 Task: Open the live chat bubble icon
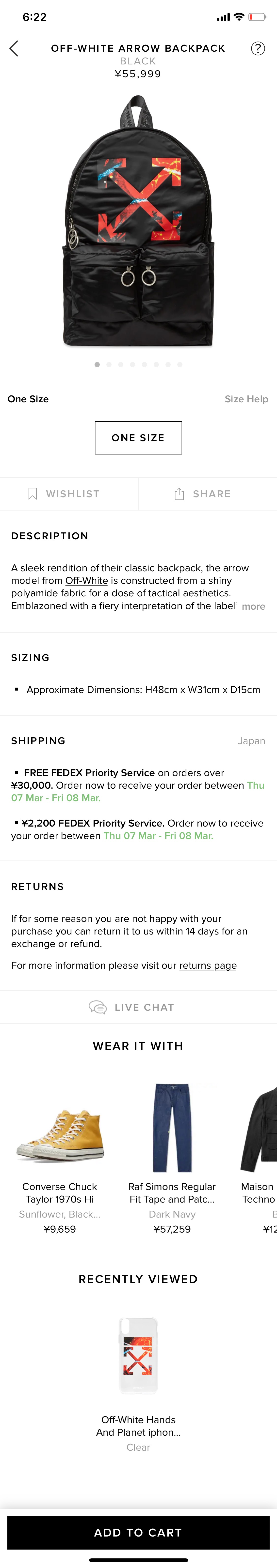pyautogui.click(x=98, y=1007)
